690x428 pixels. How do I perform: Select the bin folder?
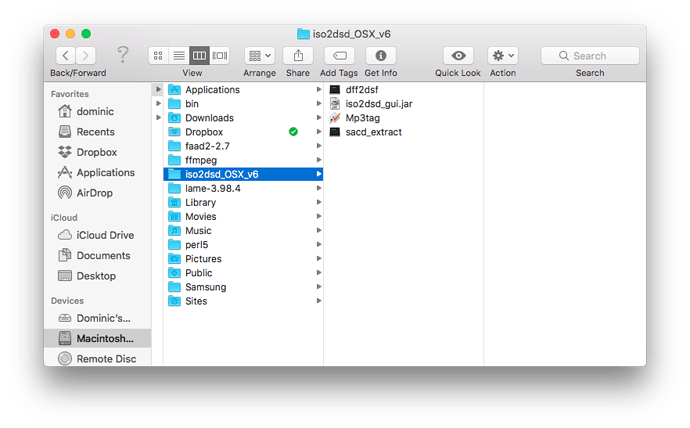point(243,104)
